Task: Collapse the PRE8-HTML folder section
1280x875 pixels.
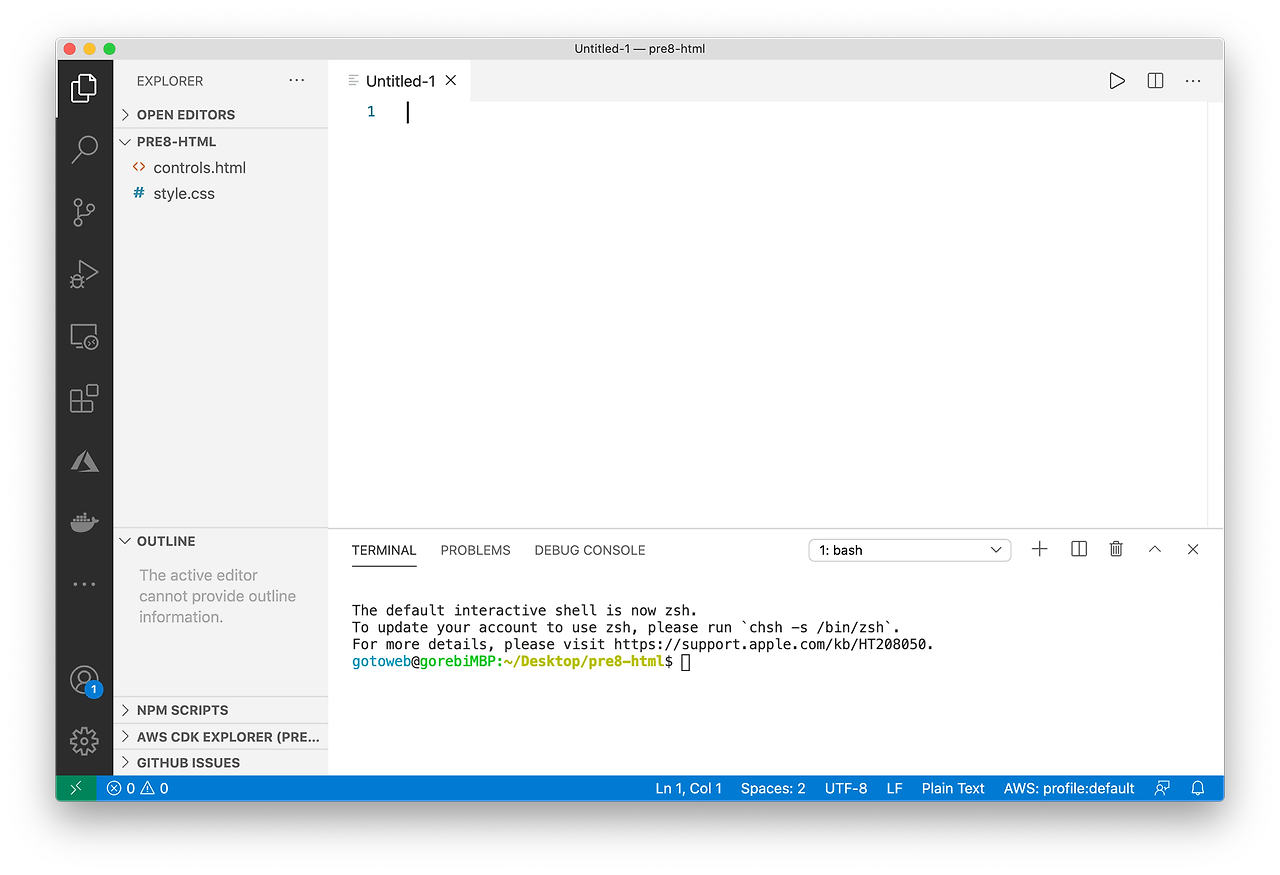Action: 221,141
